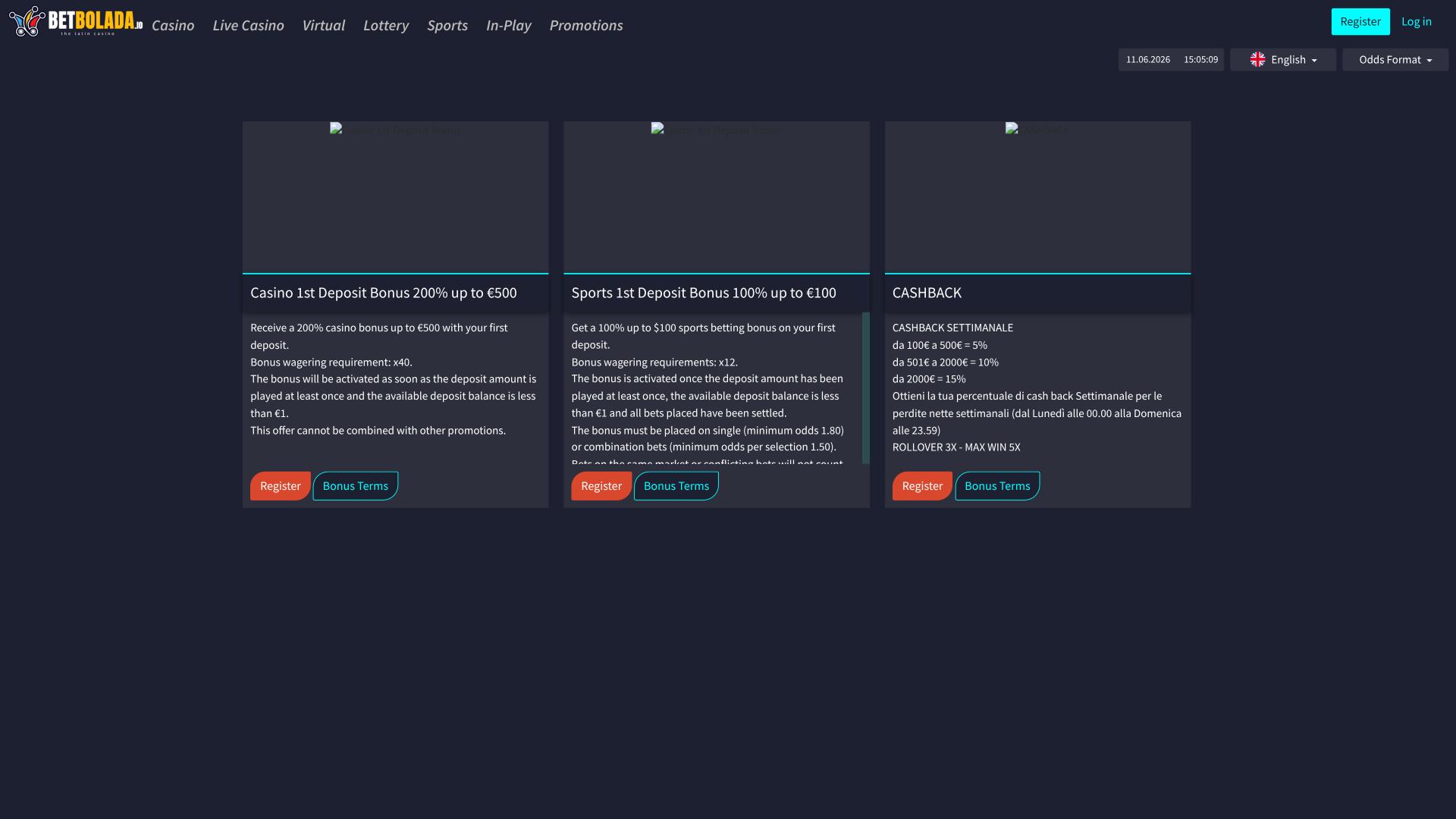Viewport: 1456px width, 819px height.
Task: Open Bonus Terms under CASHBACK card
Action: 997,486
